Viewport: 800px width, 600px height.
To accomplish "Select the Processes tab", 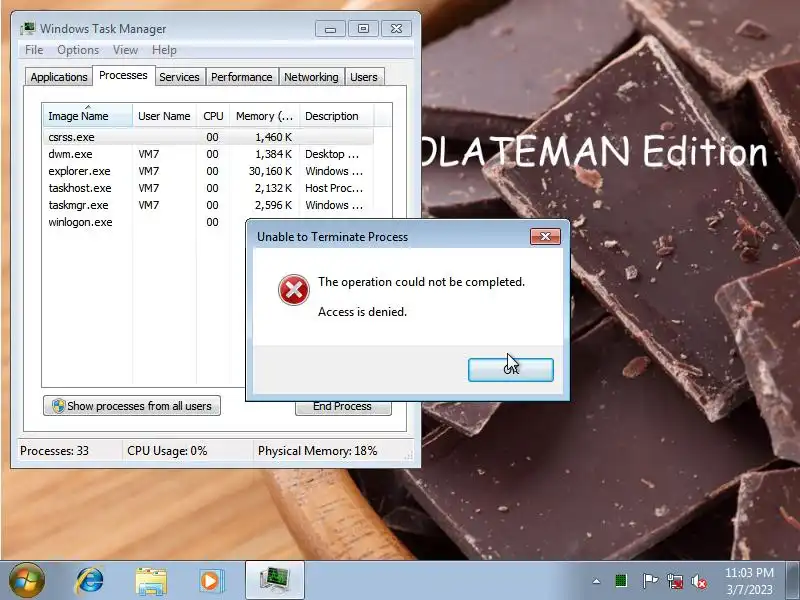I will tap(123, 76).
